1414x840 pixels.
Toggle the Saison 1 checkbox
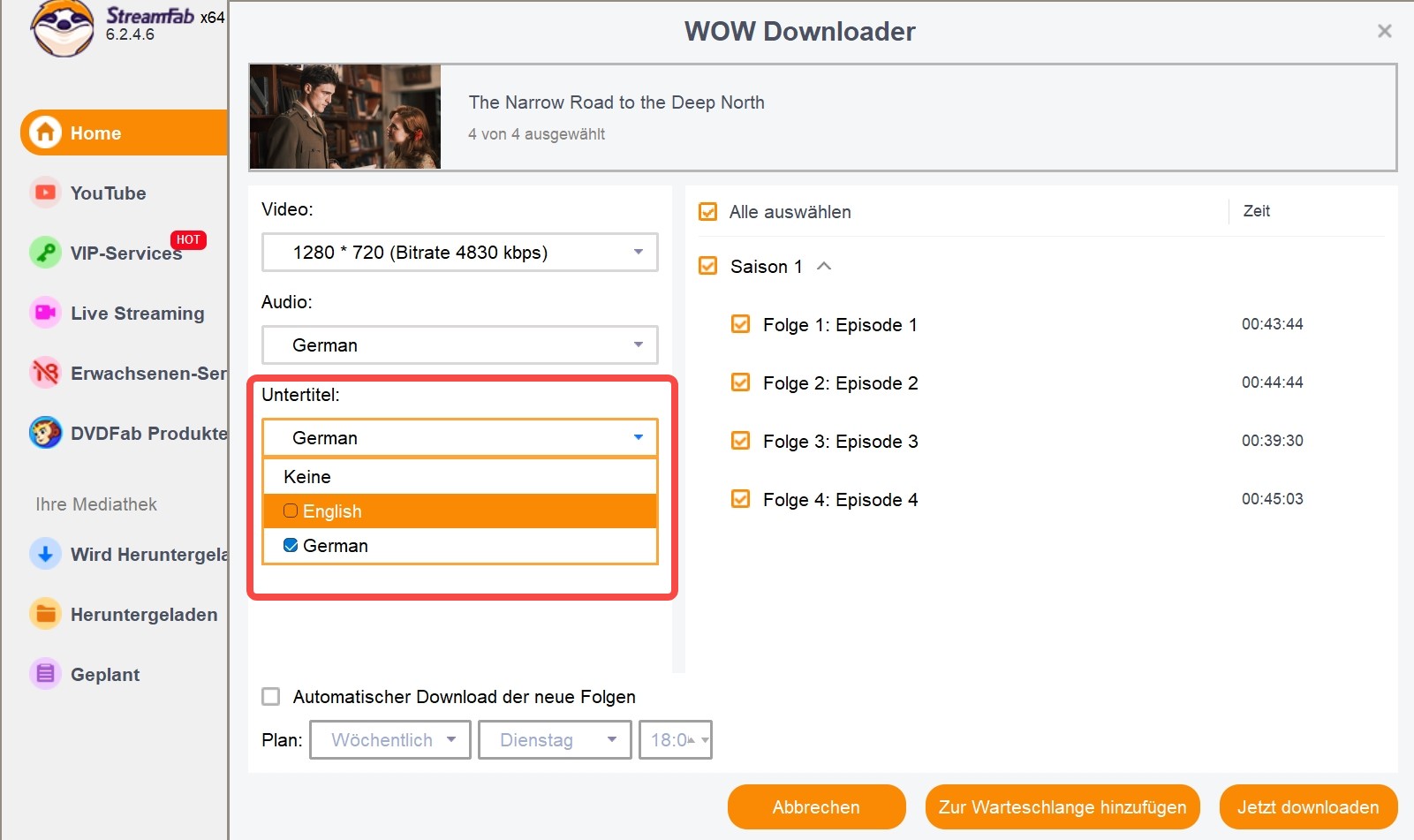[x=707, y=266]
